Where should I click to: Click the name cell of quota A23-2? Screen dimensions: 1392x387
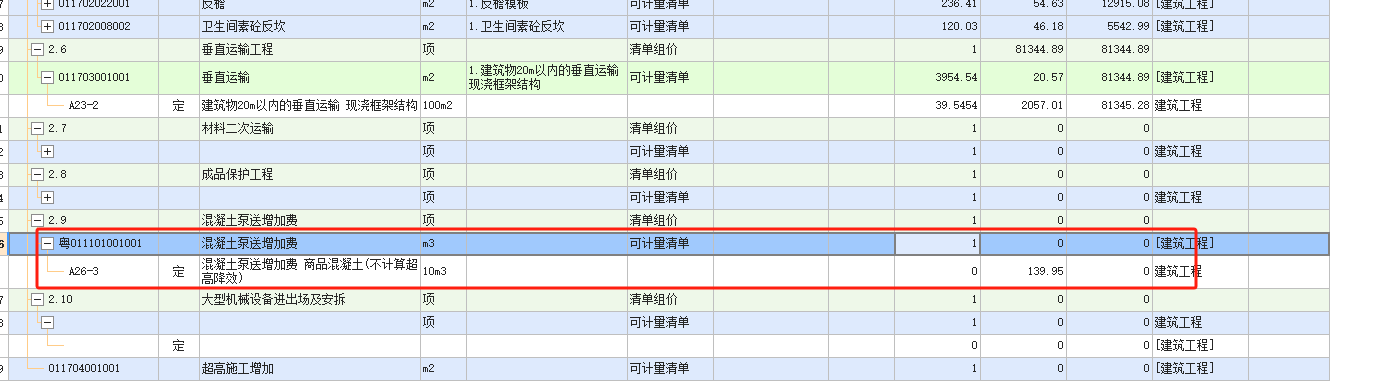click(309, 105)
